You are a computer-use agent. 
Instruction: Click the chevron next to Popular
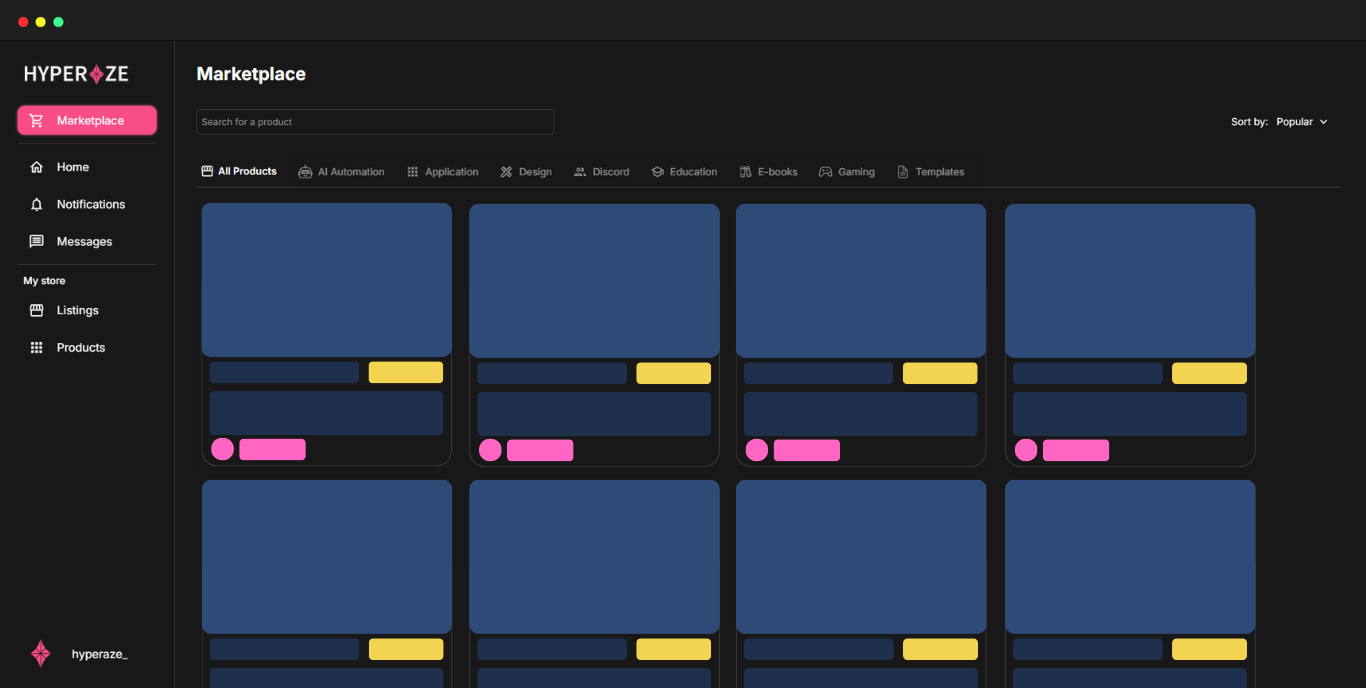point(1323,122)
